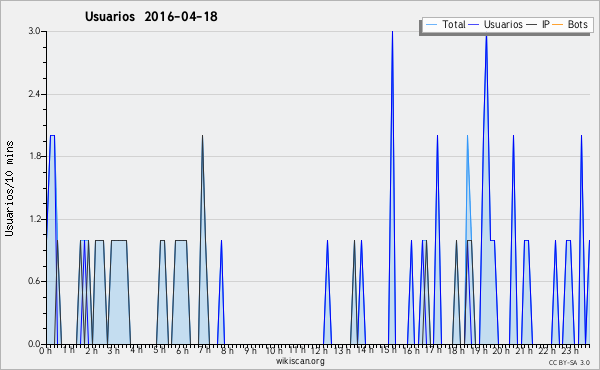Click the '11 h' x-axis label
Viewport: 600px width, 370px height.
tap(297, 349)
